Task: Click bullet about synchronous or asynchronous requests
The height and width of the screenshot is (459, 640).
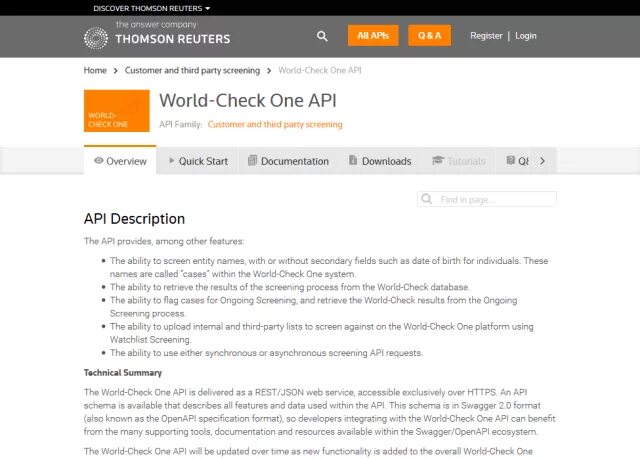Action: (x=266, y=353)
